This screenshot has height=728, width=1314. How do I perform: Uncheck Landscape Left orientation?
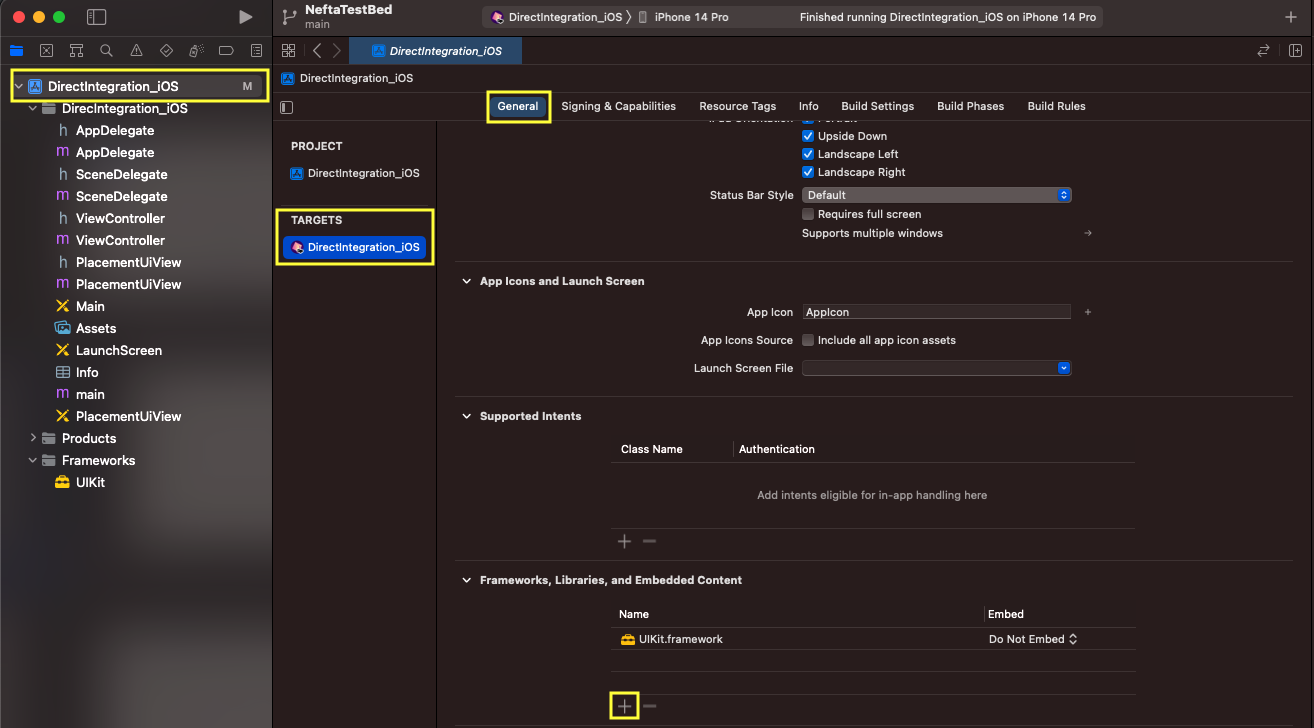808,154
